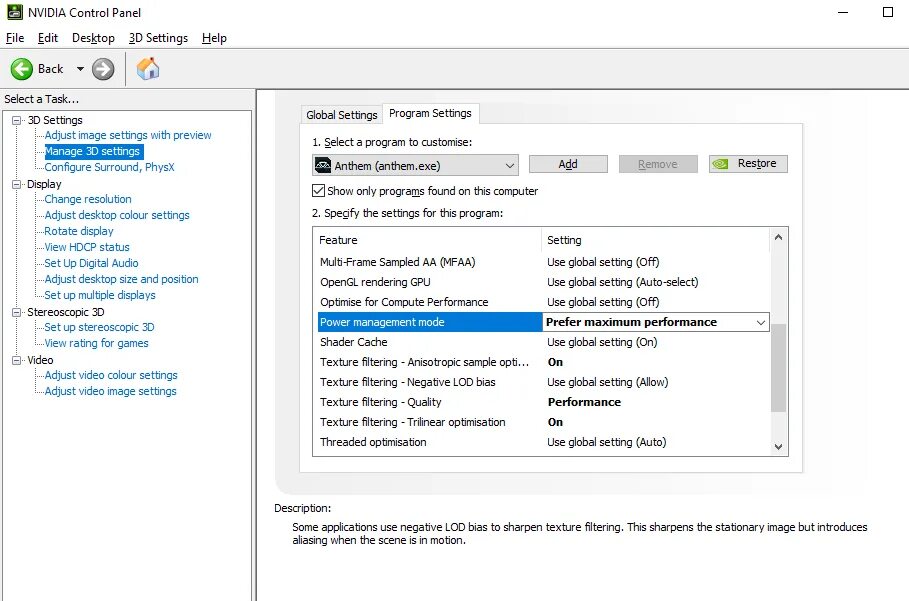
Task: Toggle Show only programs found checkbox
Action: (318, 191)
